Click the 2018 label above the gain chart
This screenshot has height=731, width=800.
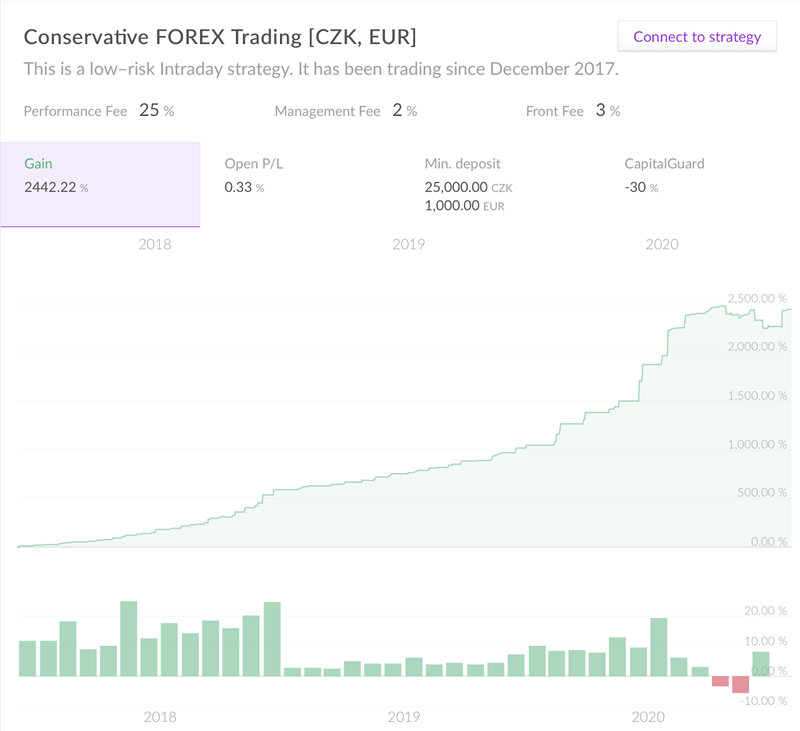point(155,244)
